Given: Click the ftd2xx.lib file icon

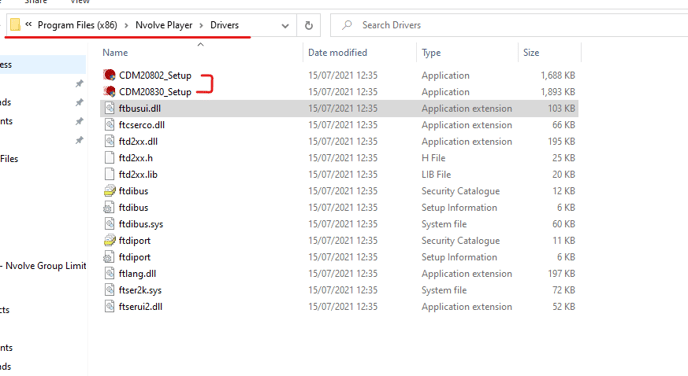Looking at the screenshot, I should (109, 174).
